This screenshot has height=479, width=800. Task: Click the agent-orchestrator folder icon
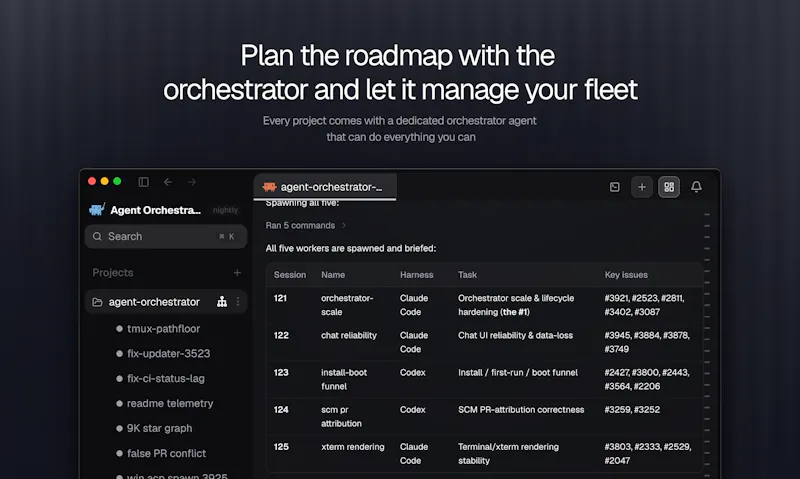pyautogui.click(x=97, y=302)
